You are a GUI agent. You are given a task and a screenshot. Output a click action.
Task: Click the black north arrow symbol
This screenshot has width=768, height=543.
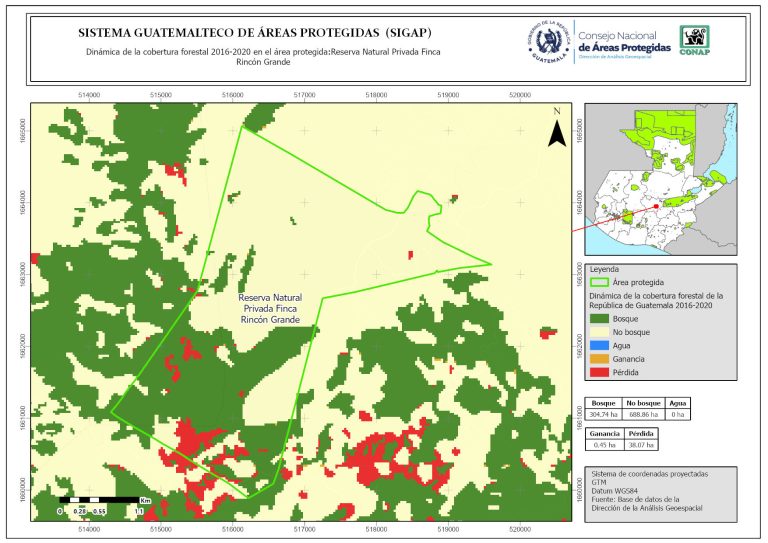pyautogui.click(x=556, y=130)
